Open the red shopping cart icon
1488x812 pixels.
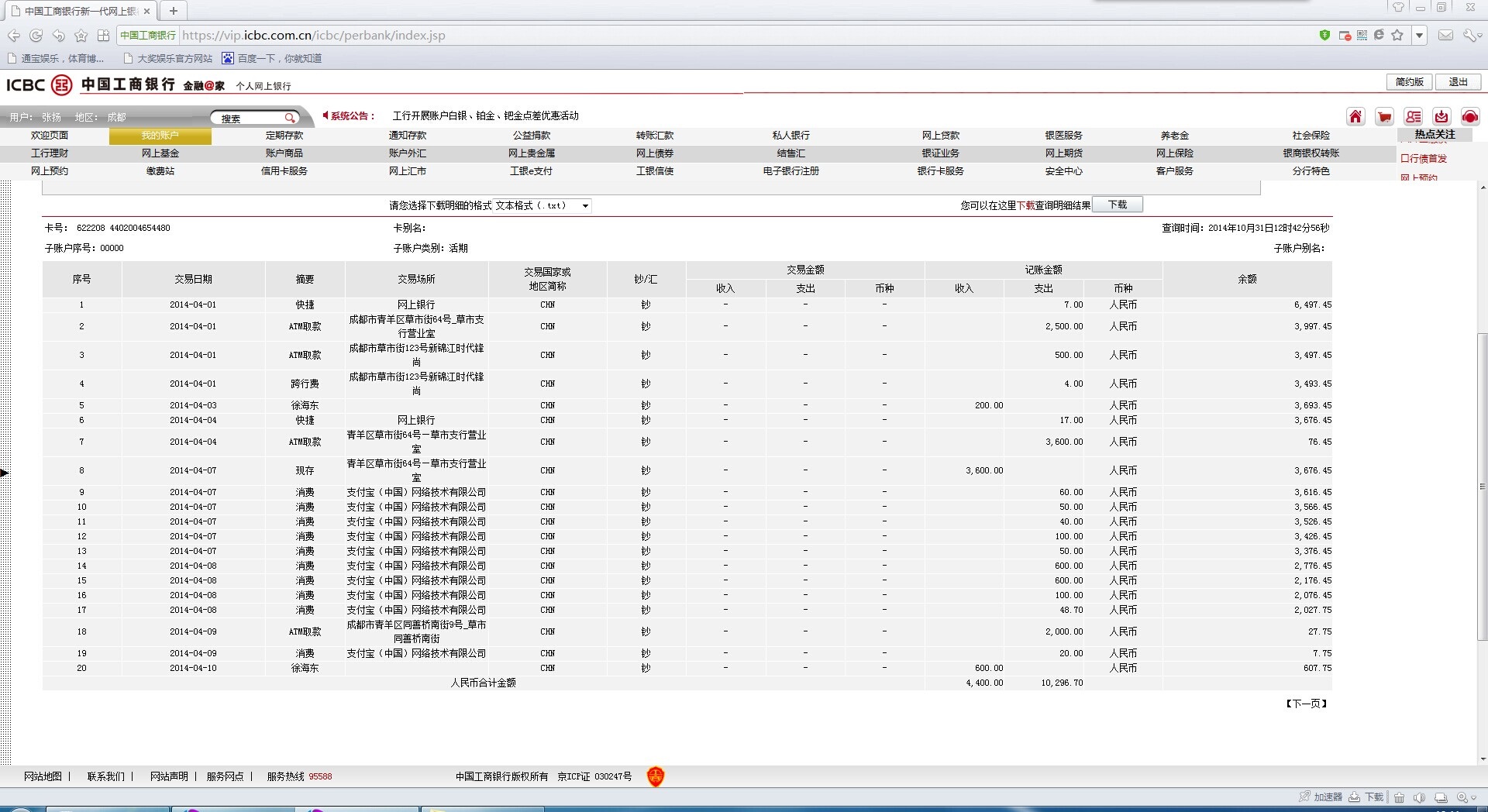pyautogui.click(x=1384, y=117)
